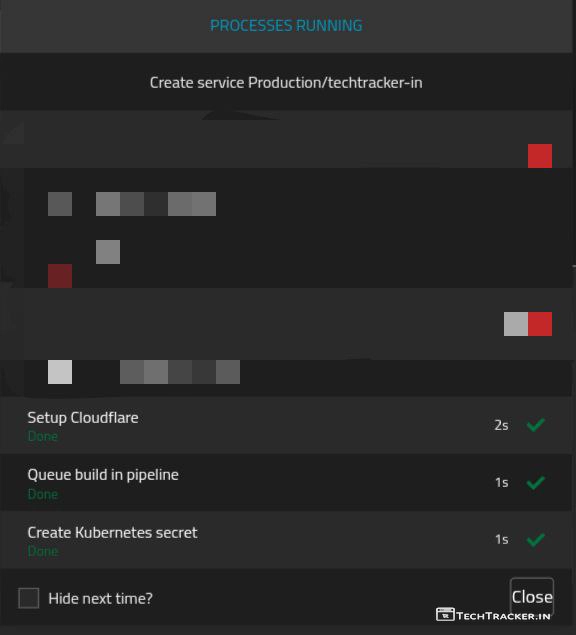Click the gray and red pixelated block pair
Image resolution: width=576 pixels, height=635 pixels.
528,324
